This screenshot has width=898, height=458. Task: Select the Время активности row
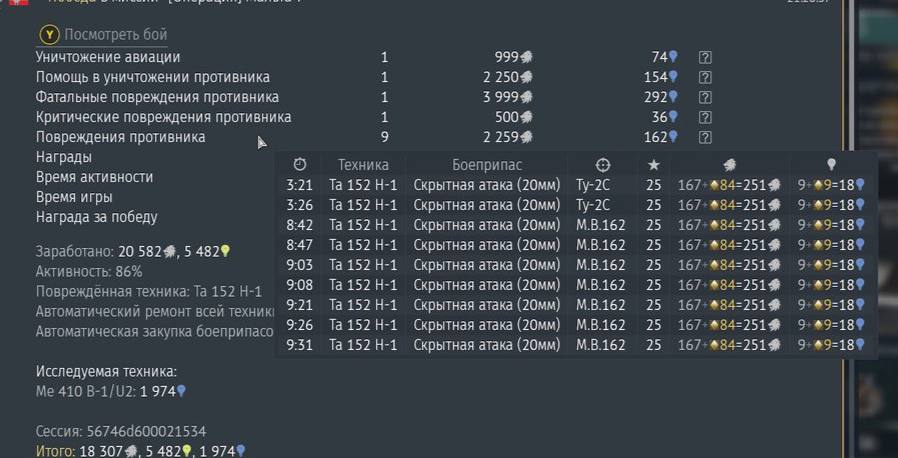[x=94, y=177]
